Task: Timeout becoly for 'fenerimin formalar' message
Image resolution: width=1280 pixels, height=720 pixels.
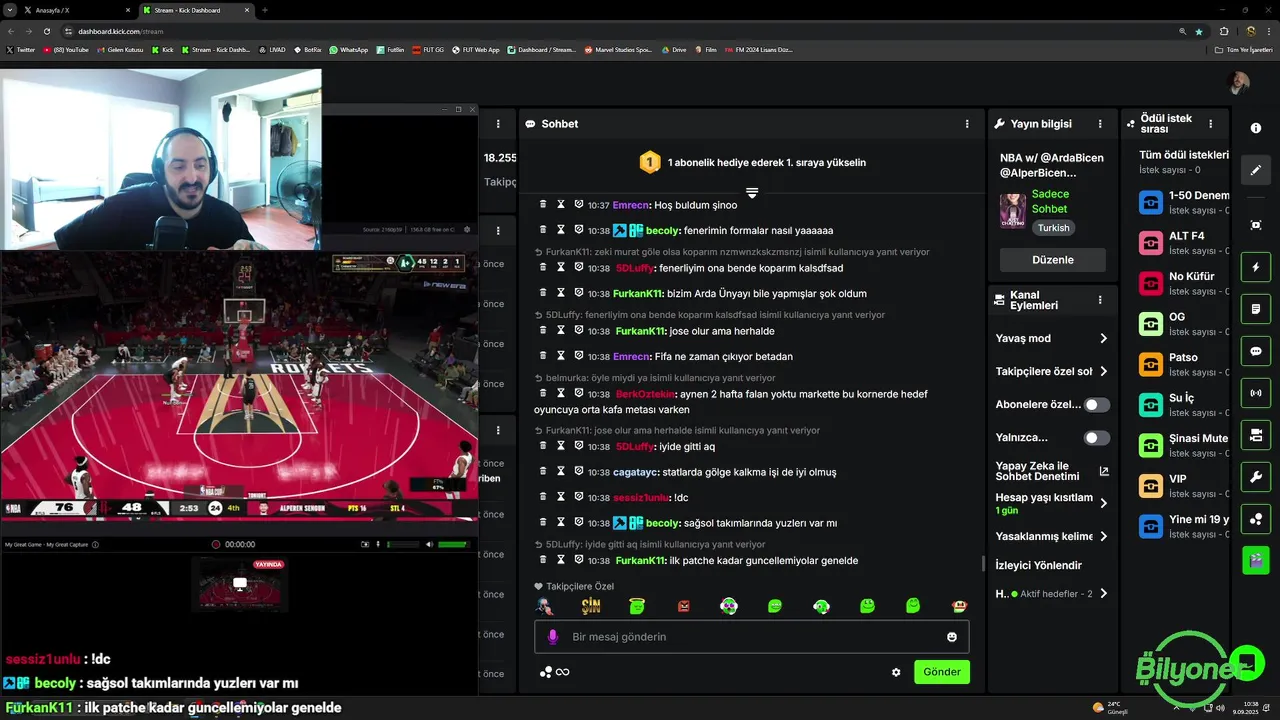Action: 561,230
